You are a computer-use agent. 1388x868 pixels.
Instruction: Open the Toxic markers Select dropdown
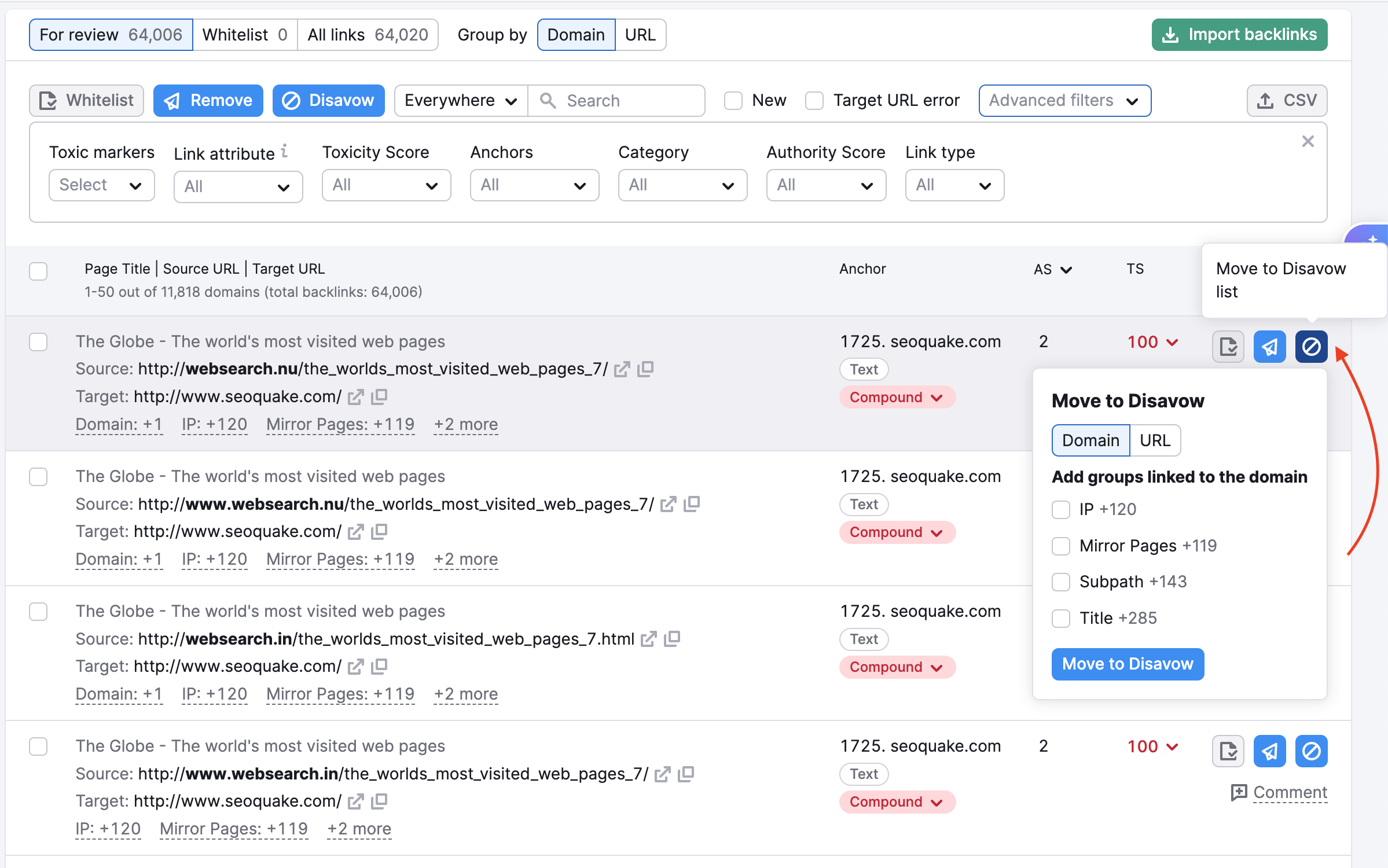pyautogui.click(x=101, y=185)
